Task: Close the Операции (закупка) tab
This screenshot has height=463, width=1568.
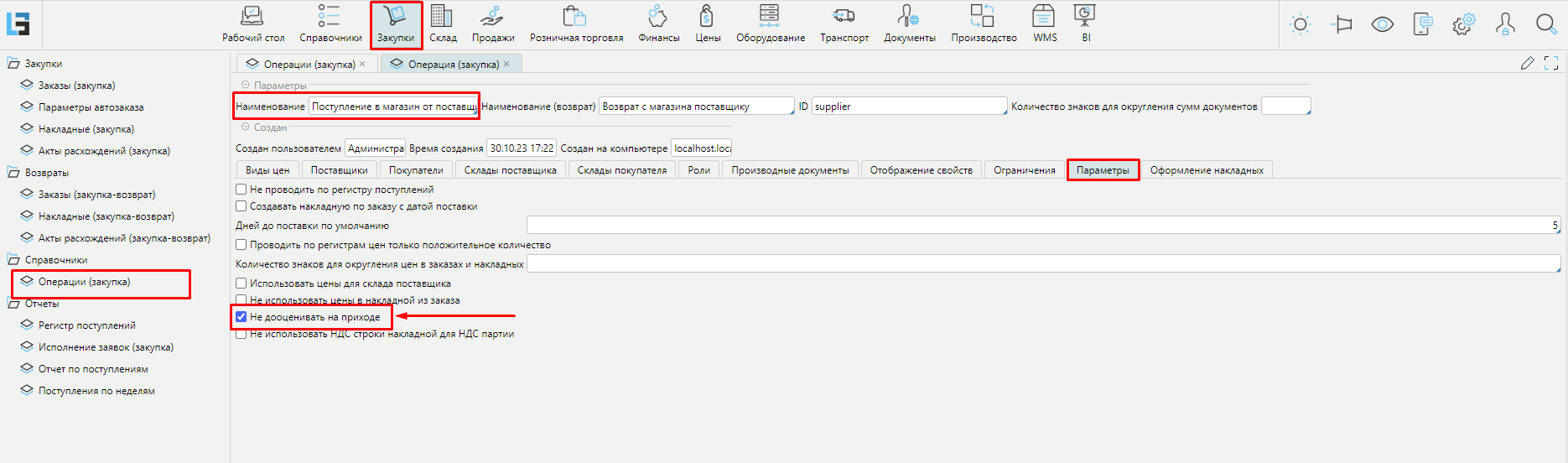Action: [x=362, y=65]
